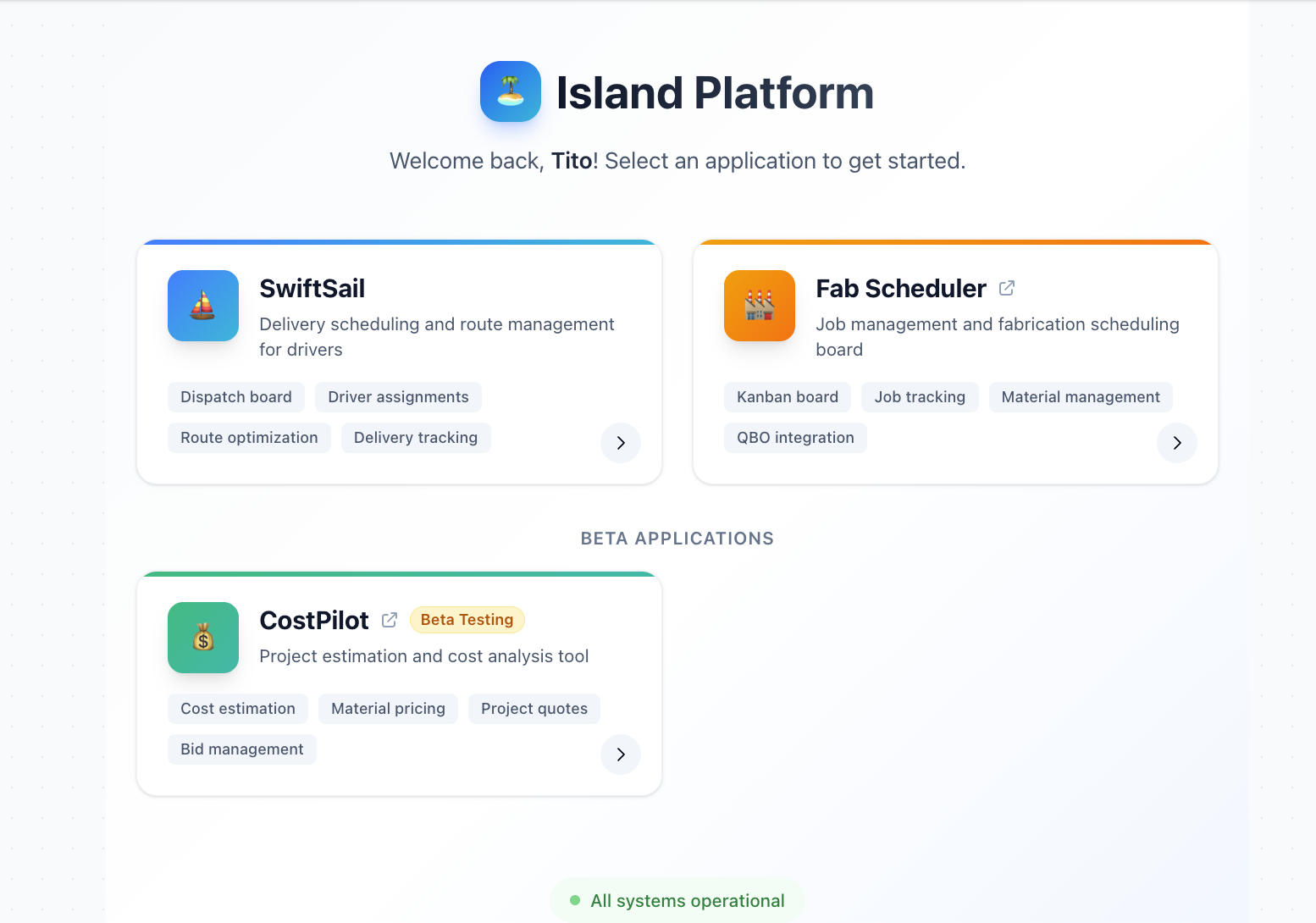This screenshot has height=923, width=1316.
Task: Select the Dispatch board tag
Action: 236,397
